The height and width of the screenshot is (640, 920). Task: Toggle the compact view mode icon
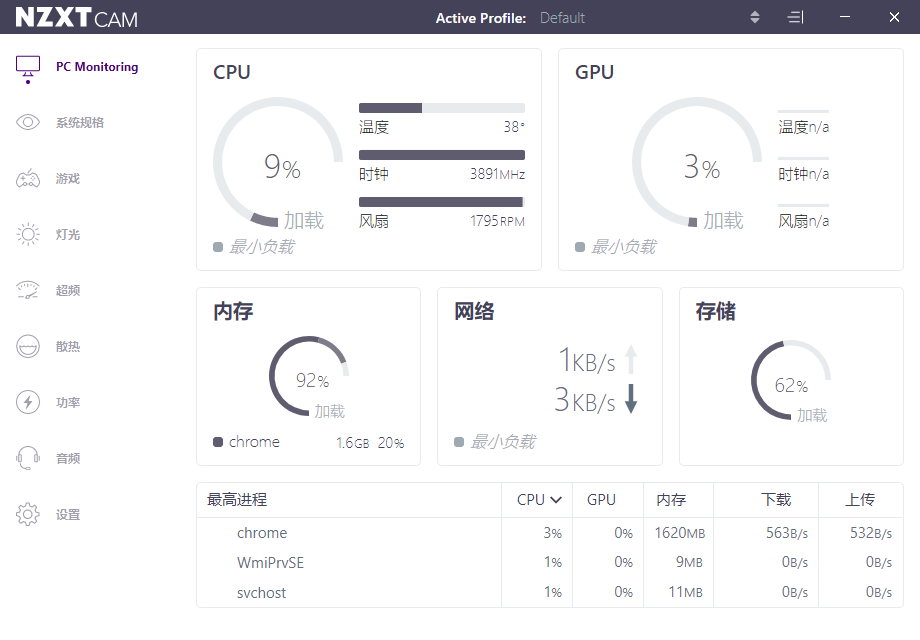pos(795,18)
